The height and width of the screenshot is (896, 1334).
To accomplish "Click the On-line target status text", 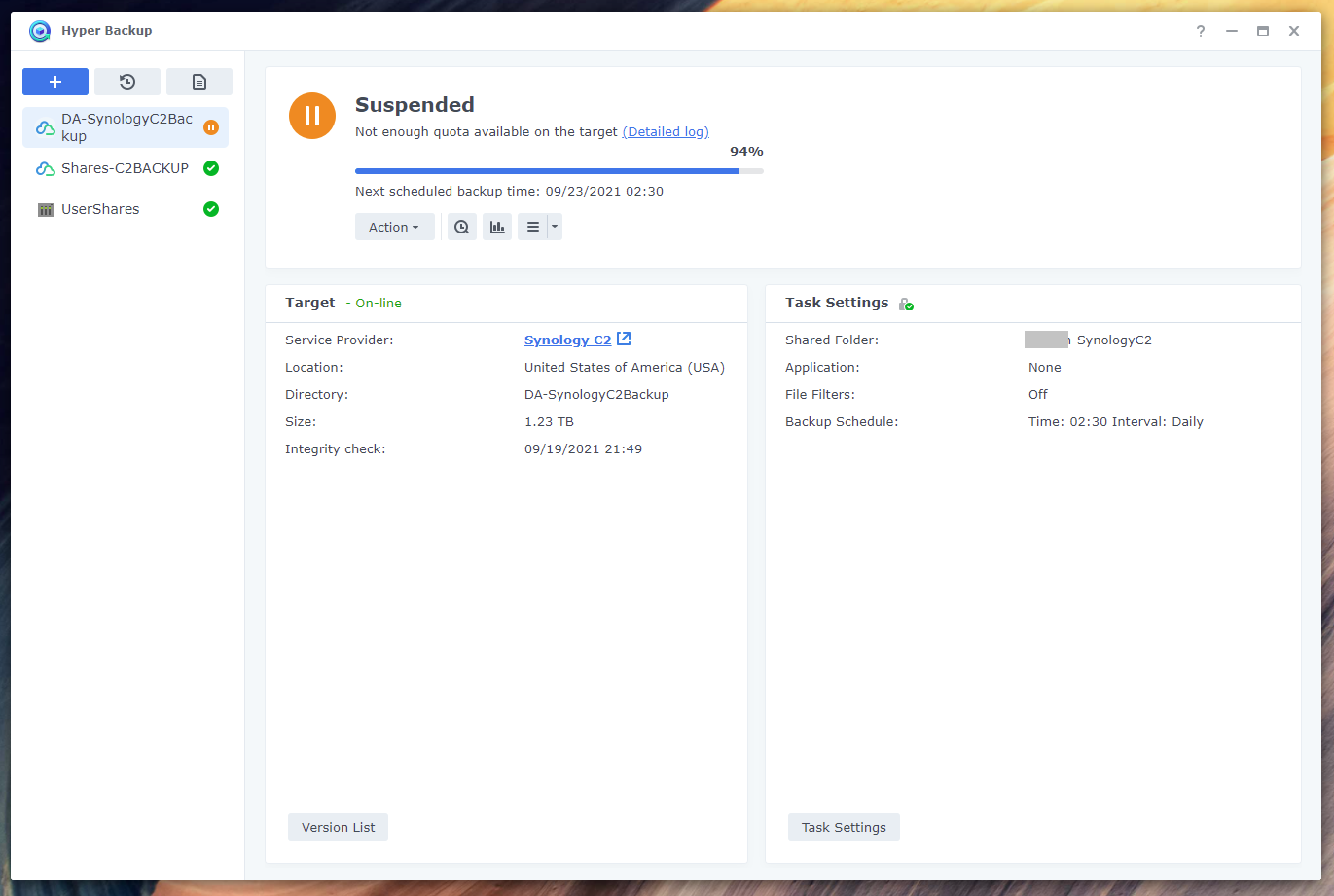I will (x=379, y=303).
